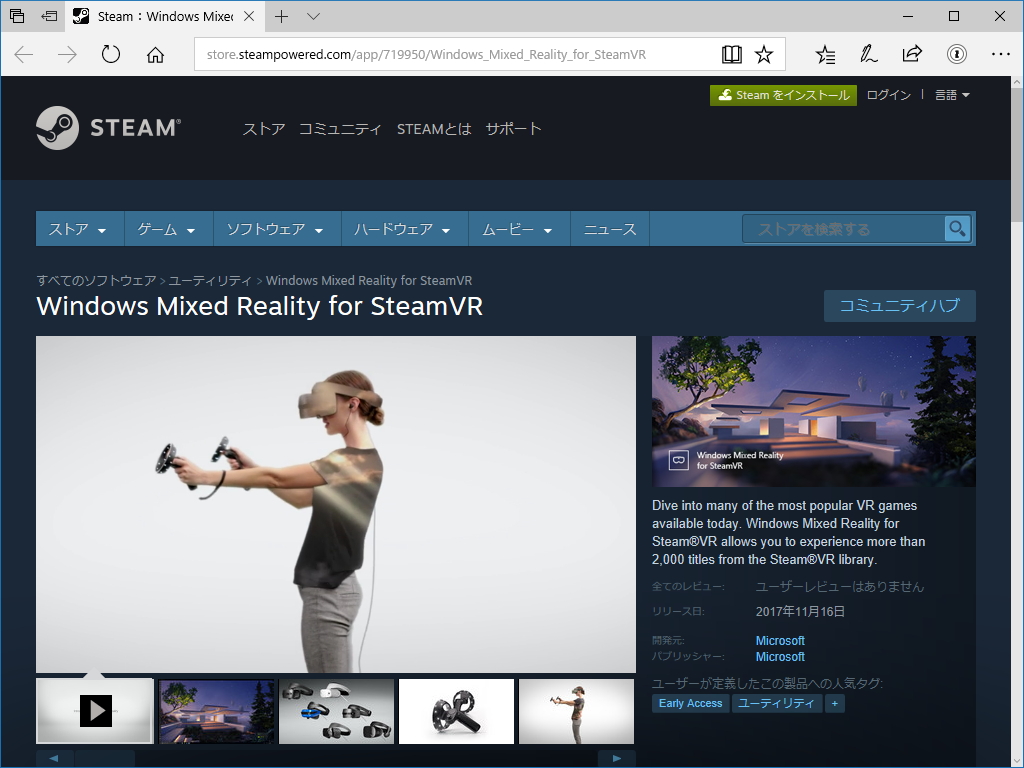Share this page using the share icon
1024x768 pixels.
click(912, 54)
